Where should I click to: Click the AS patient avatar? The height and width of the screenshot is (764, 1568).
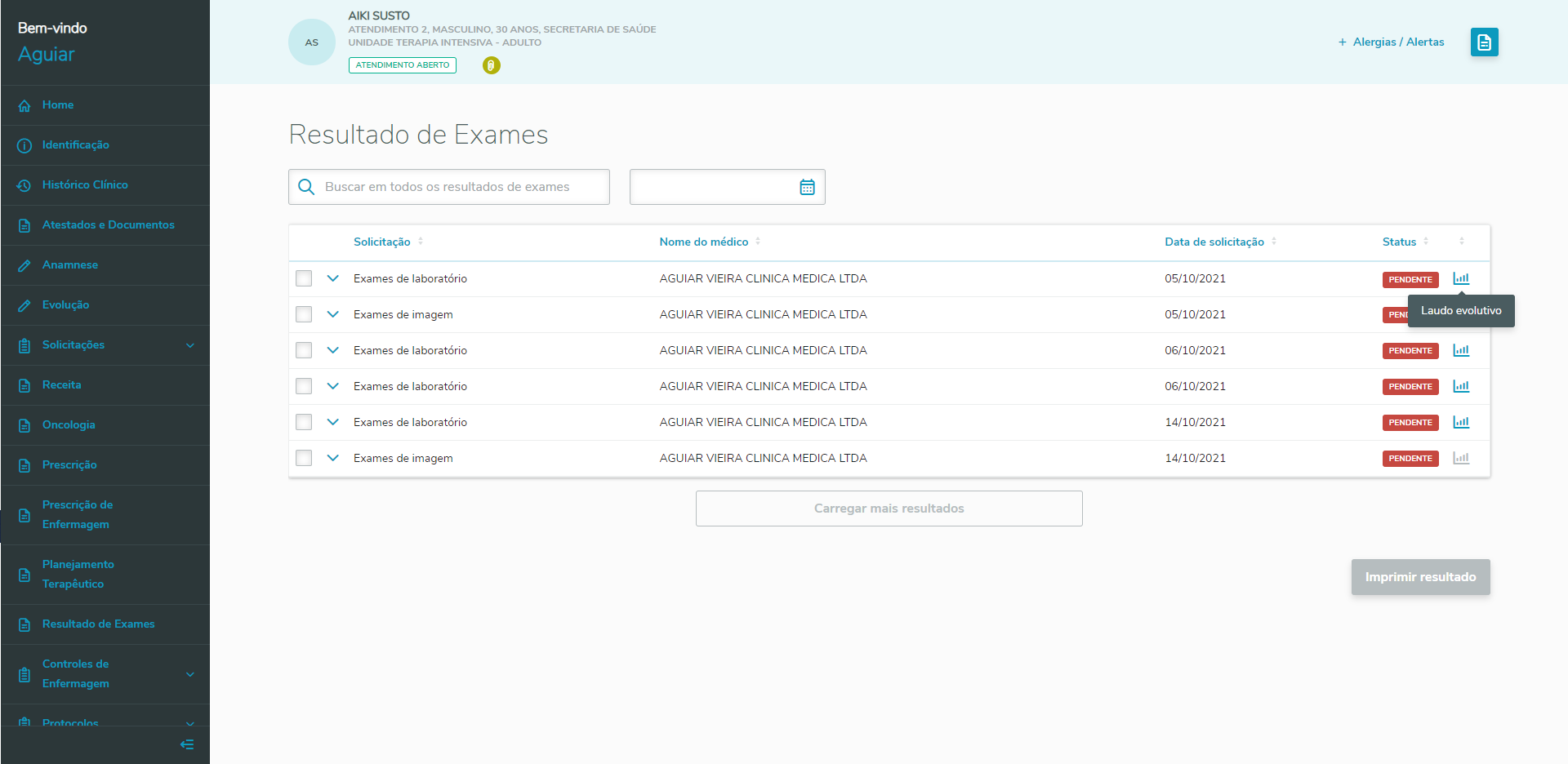(312, 42)
